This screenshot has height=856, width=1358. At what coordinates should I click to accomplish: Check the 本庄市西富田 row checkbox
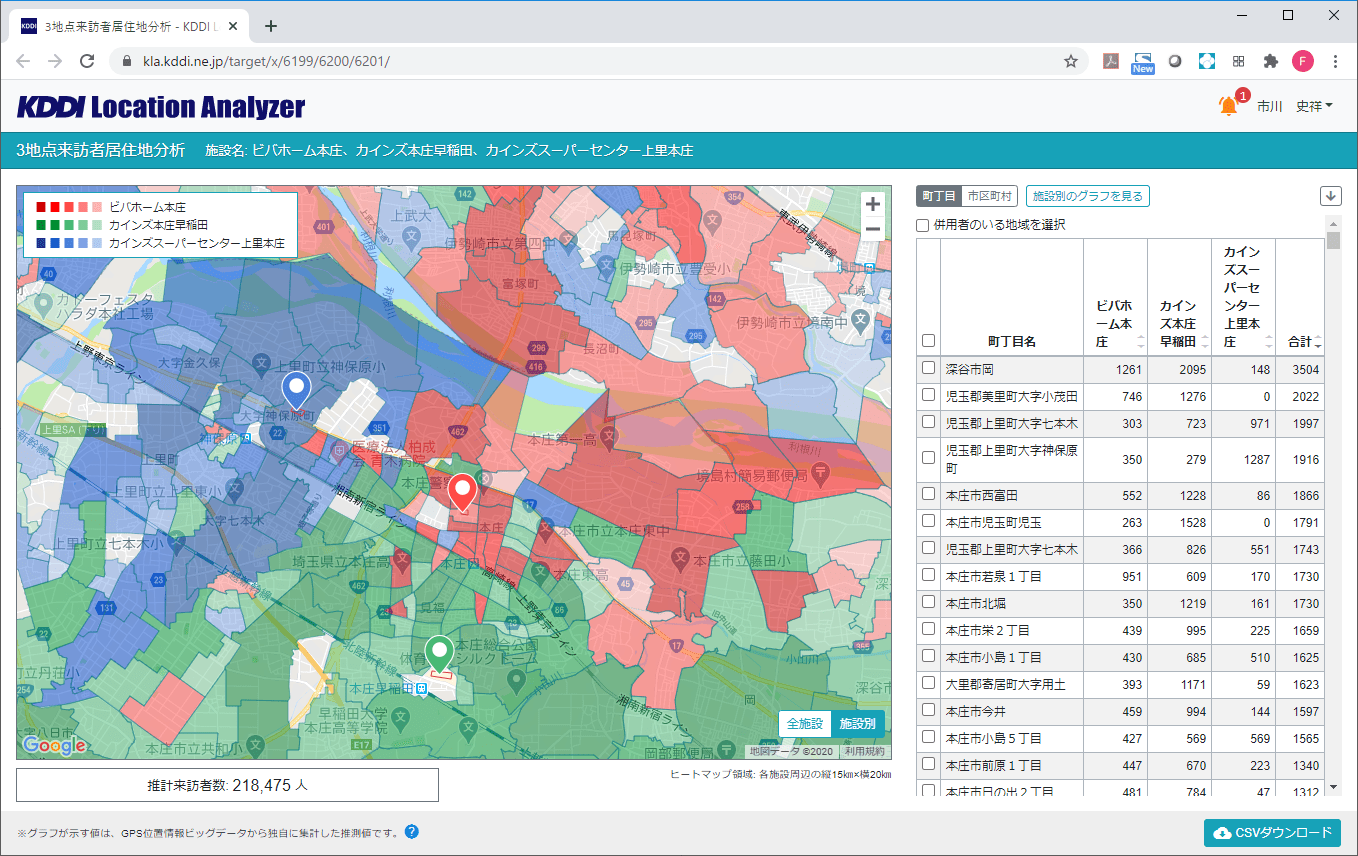929,494
